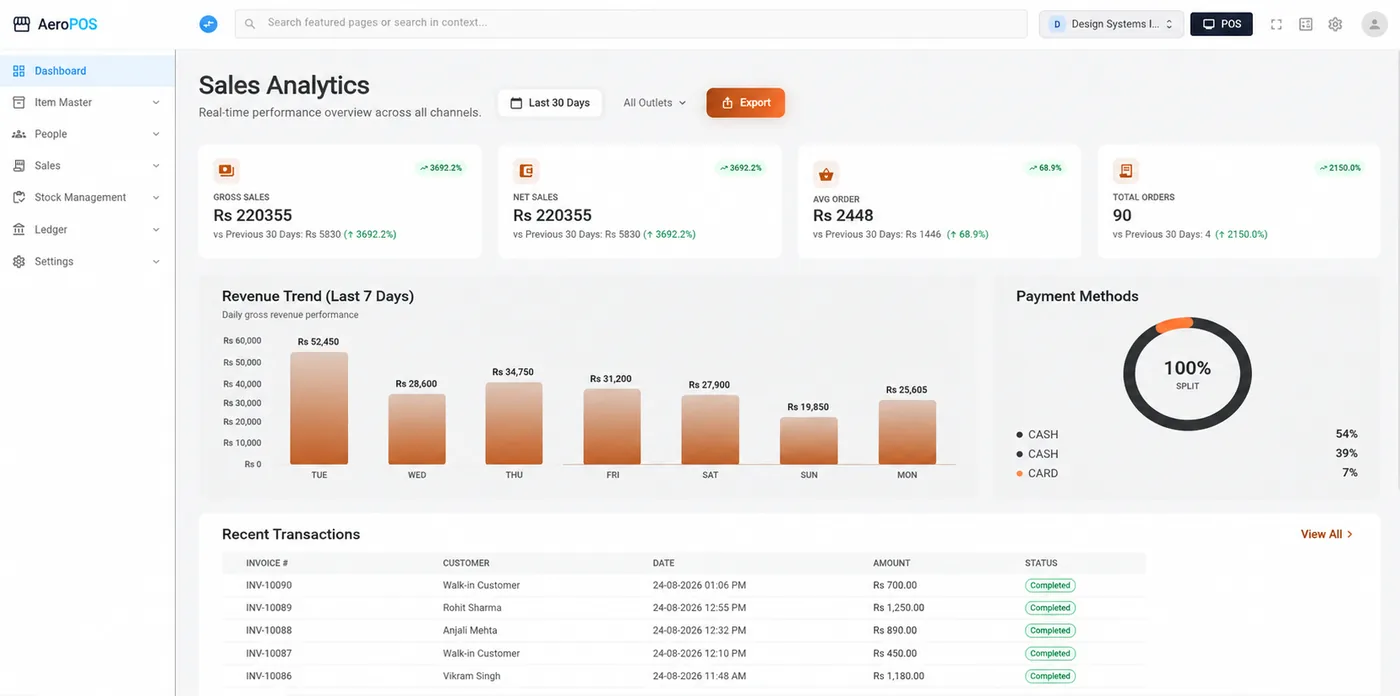1400x696 pixels.
Task: Click customer Vikram Singh
Action: point(472,677)
